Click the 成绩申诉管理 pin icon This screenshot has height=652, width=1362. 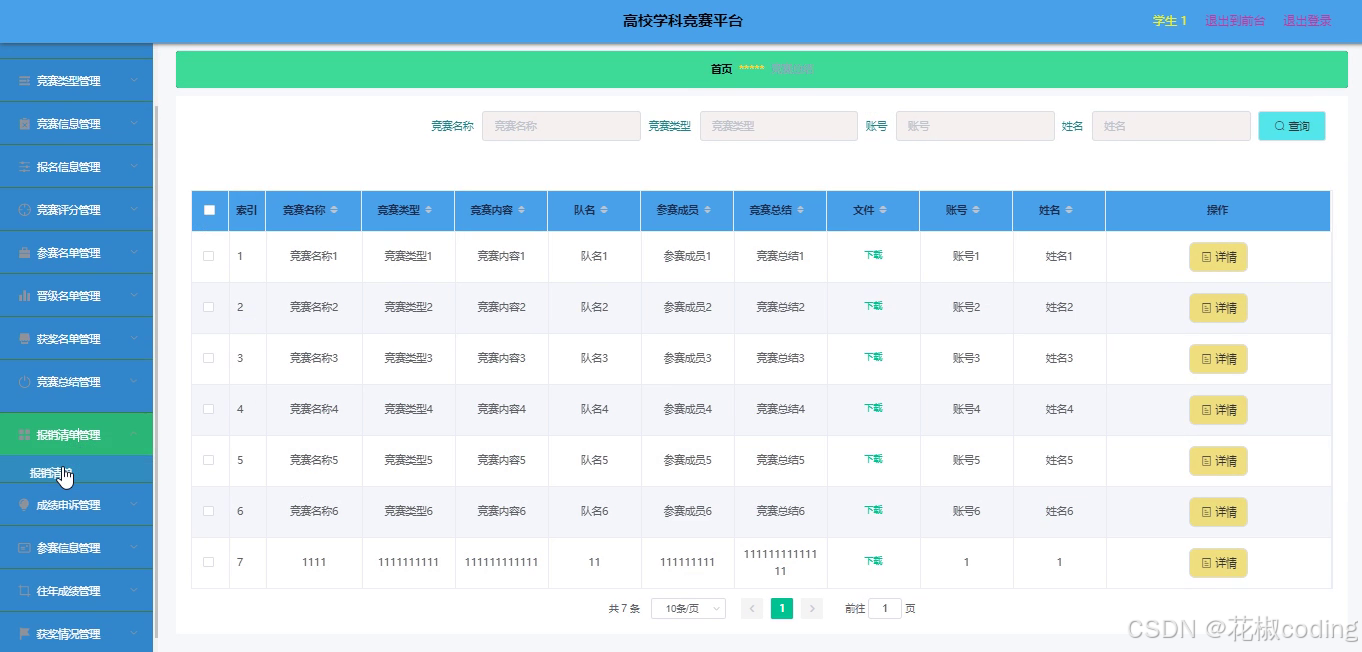24,505
